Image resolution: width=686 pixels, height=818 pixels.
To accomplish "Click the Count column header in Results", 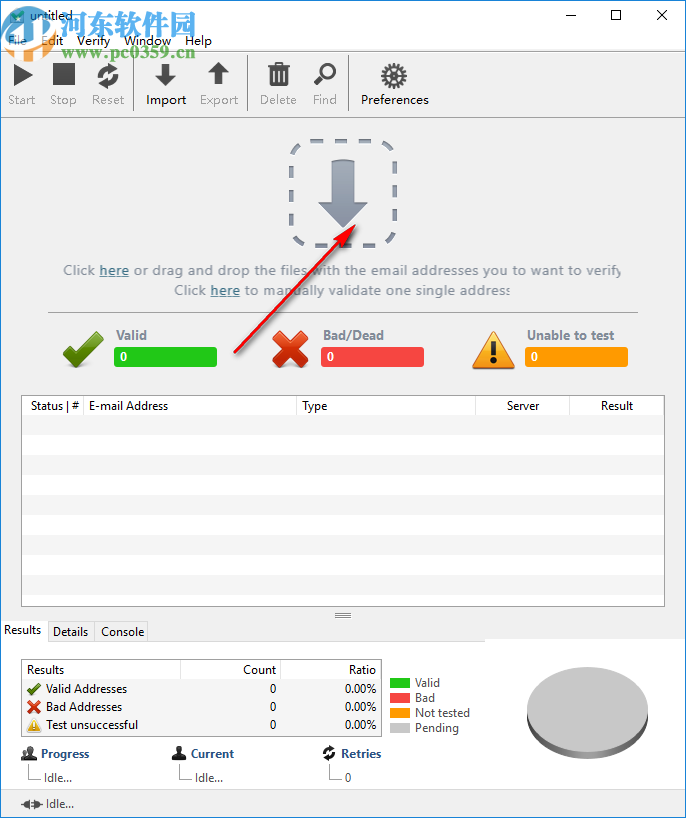I will point(231,670).
